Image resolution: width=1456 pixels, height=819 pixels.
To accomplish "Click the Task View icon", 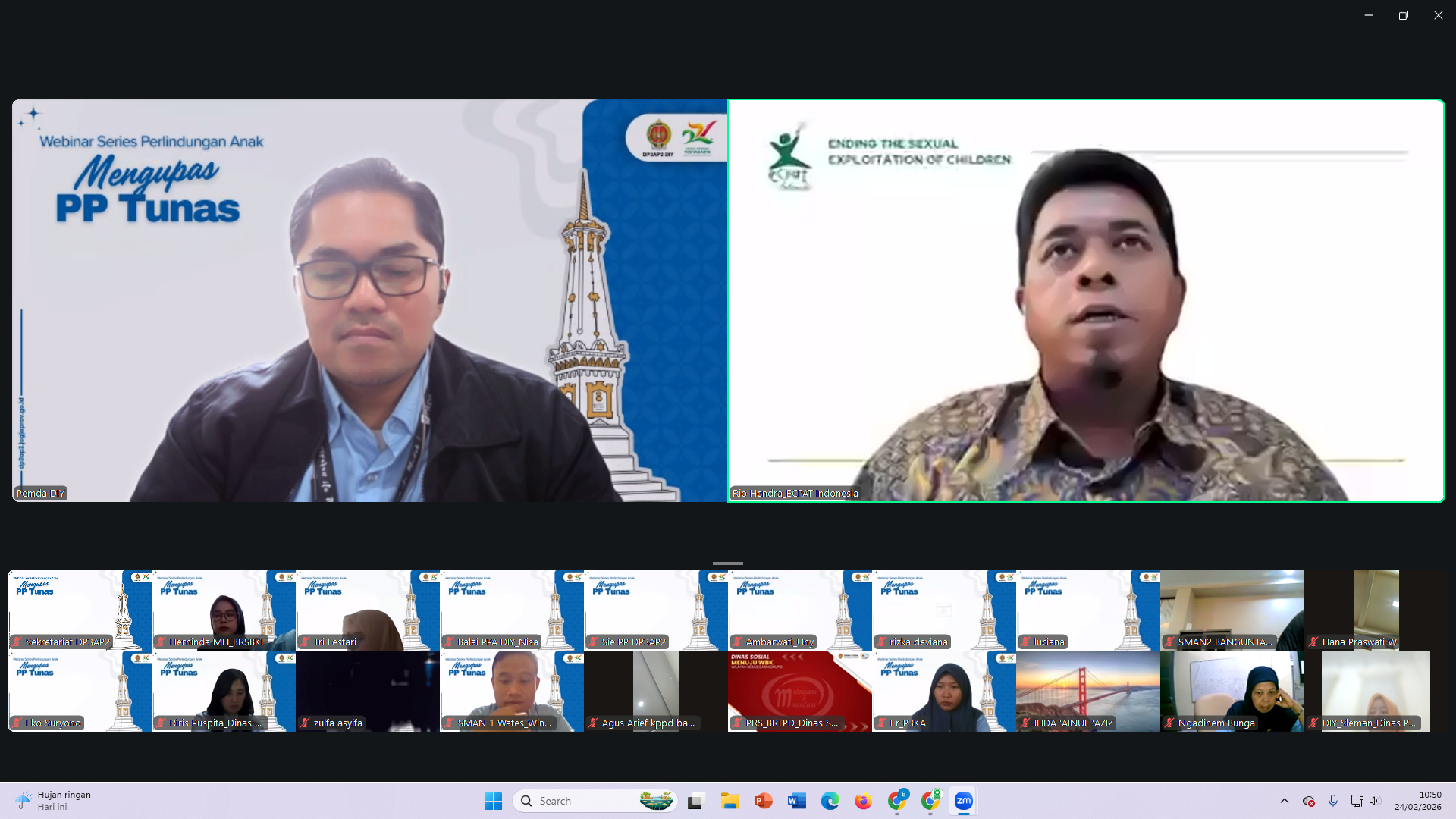I will (695, 801).
